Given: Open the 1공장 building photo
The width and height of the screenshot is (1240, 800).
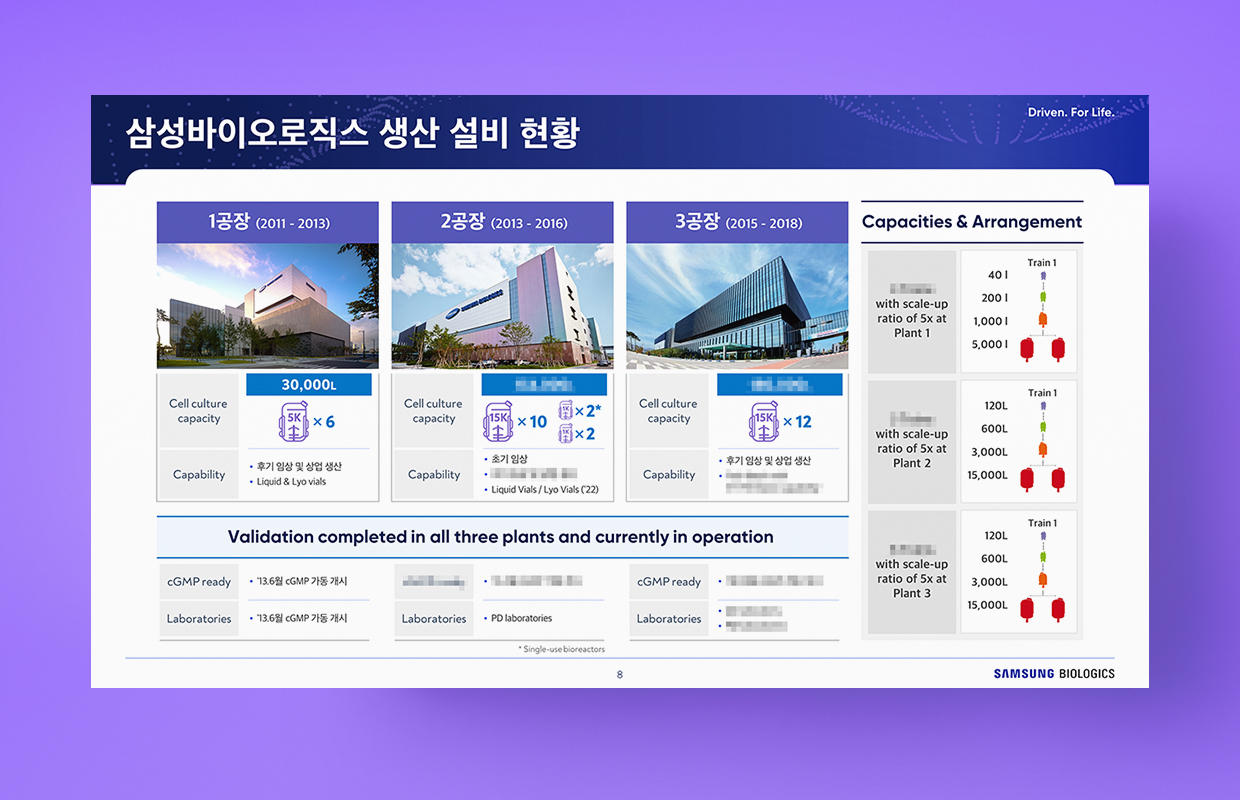Looking at the screenshot, I should (268, 306).
